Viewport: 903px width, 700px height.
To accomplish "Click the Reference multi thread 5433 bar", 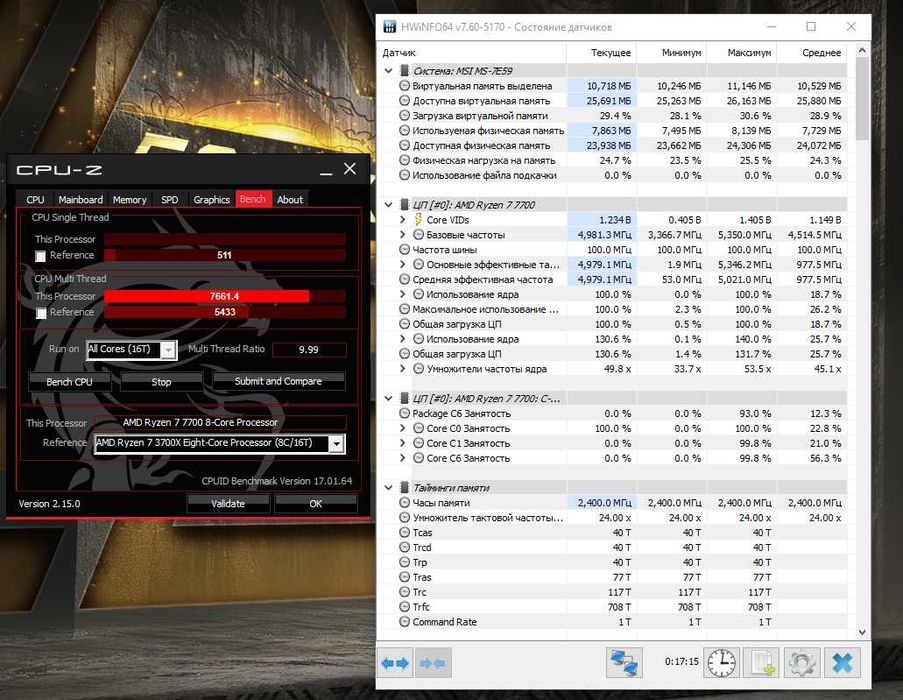I will click(x=225, y=312).
